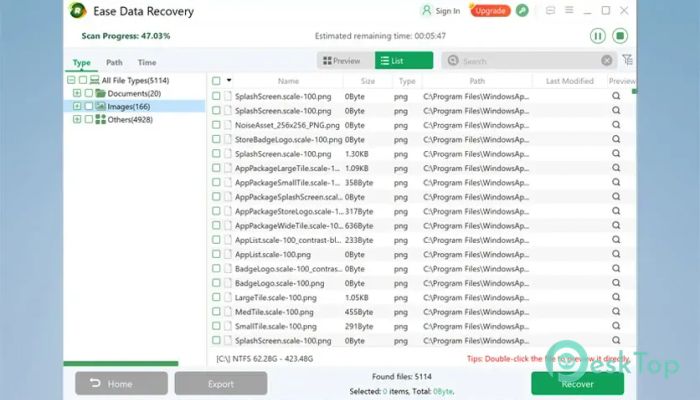Viewport: 700px width, 400px height.
Task: Open the hamburger menu icon in title bar
Action: point(569,10)
